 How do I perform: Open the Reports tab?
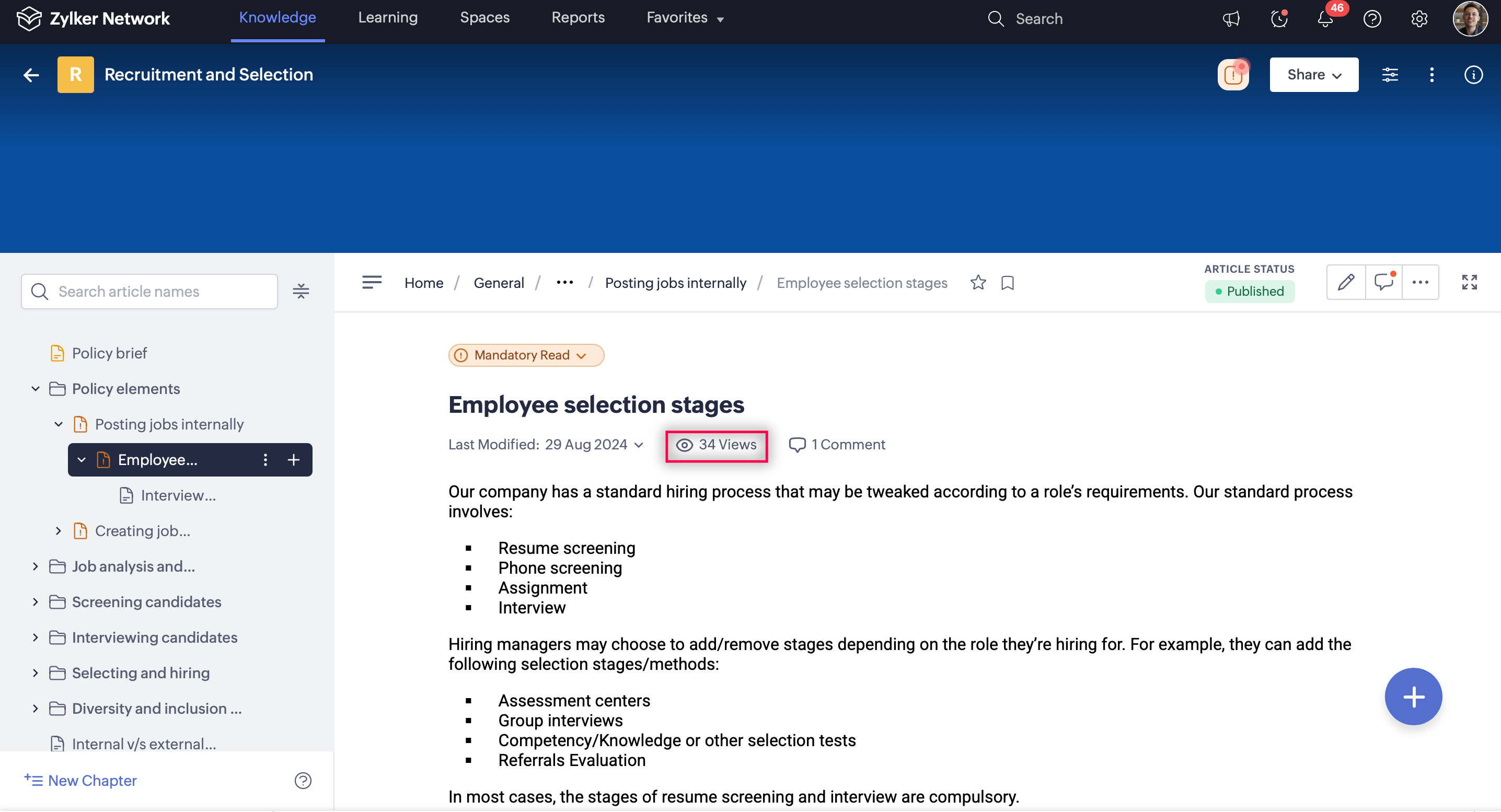pyautogui.click(x=578, y=17)
